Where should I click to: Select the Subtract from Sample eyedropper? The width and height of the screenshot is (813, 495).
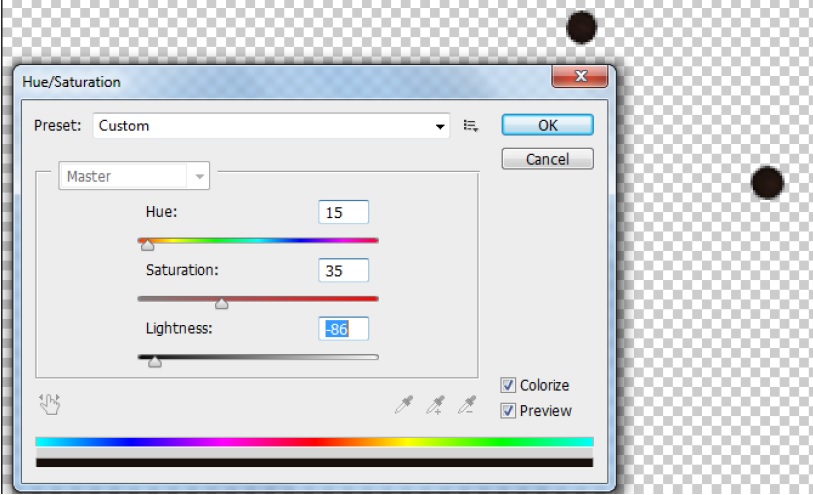[x=466, y=404]
